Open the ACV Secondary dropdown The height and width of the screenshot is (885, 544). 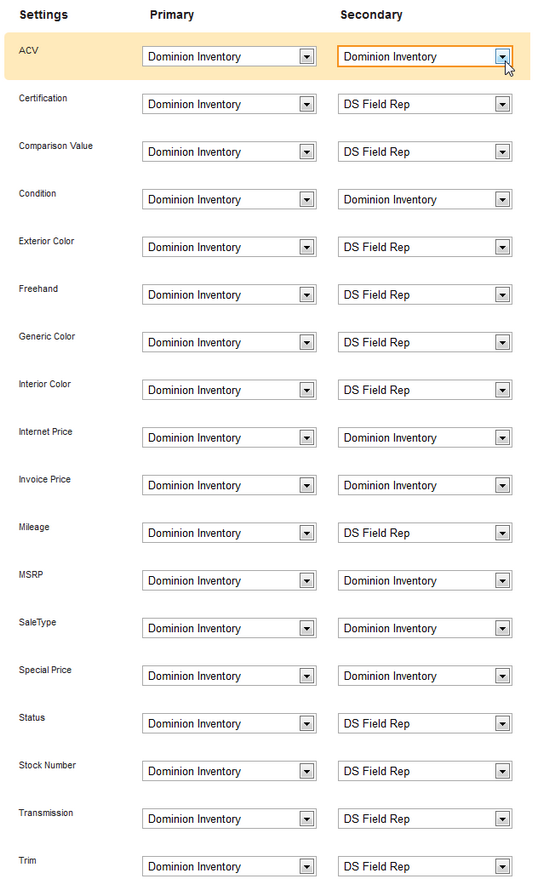point(425,56)
